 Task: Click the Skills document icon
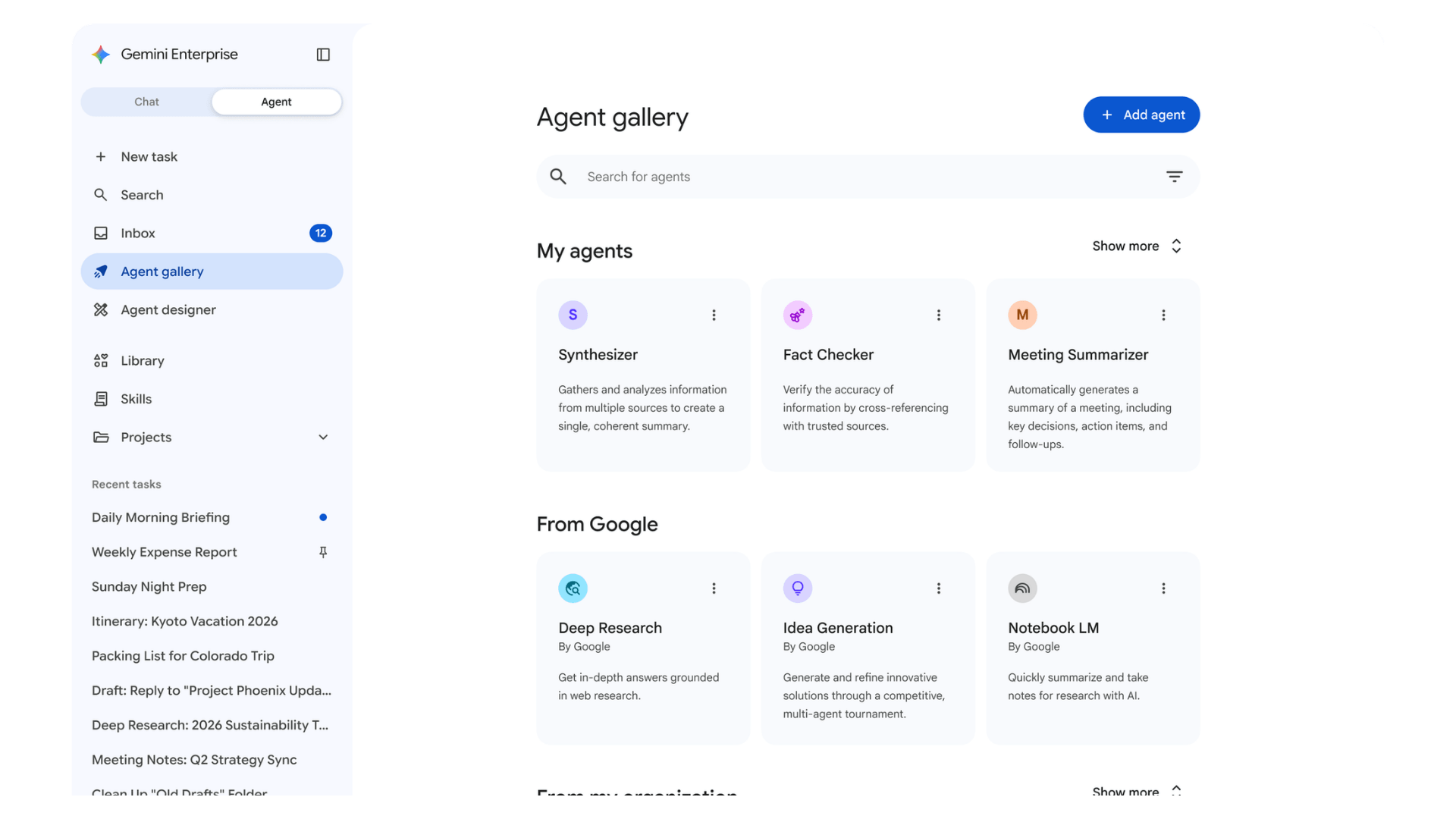click(x=101, y=399)
